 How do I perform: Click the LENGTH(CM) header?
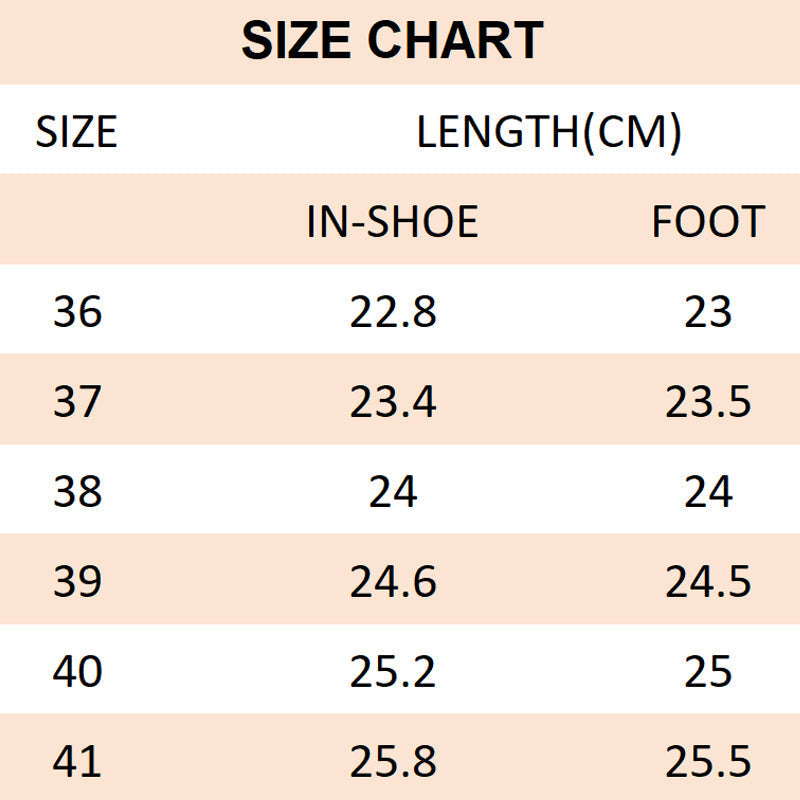pos(549,132)
